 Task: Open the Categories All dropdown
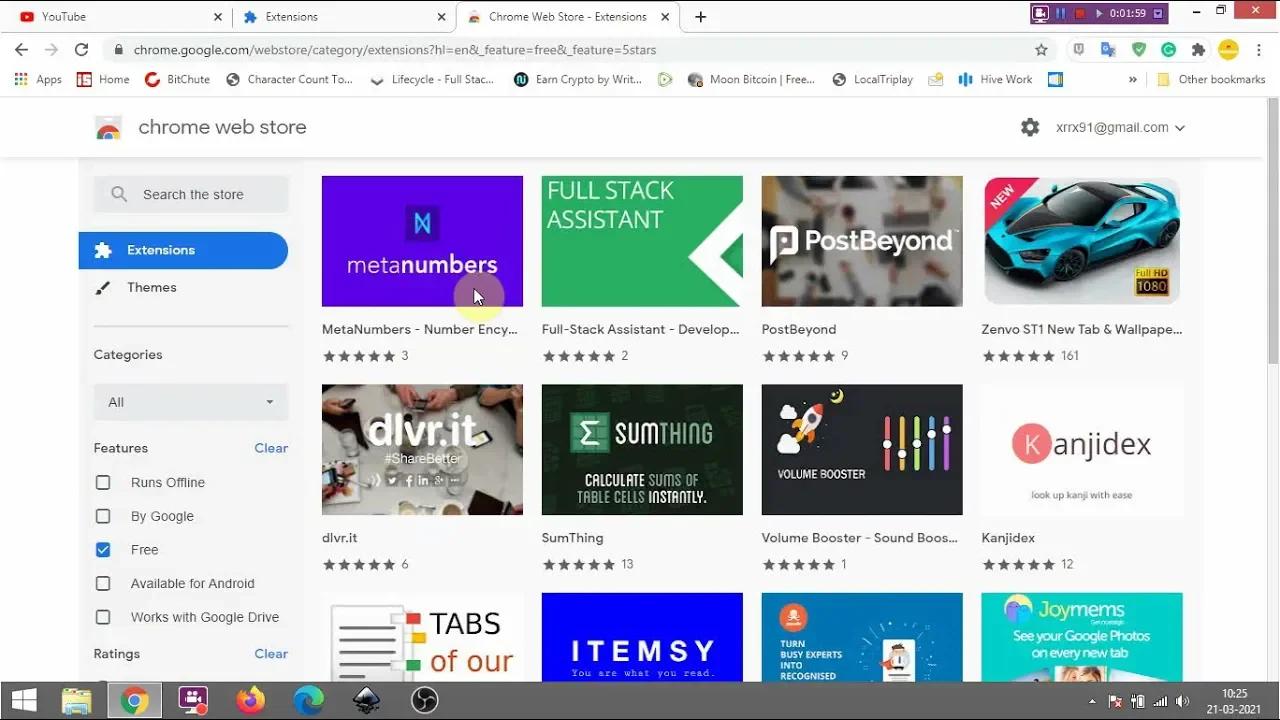(x=191, y=402)
